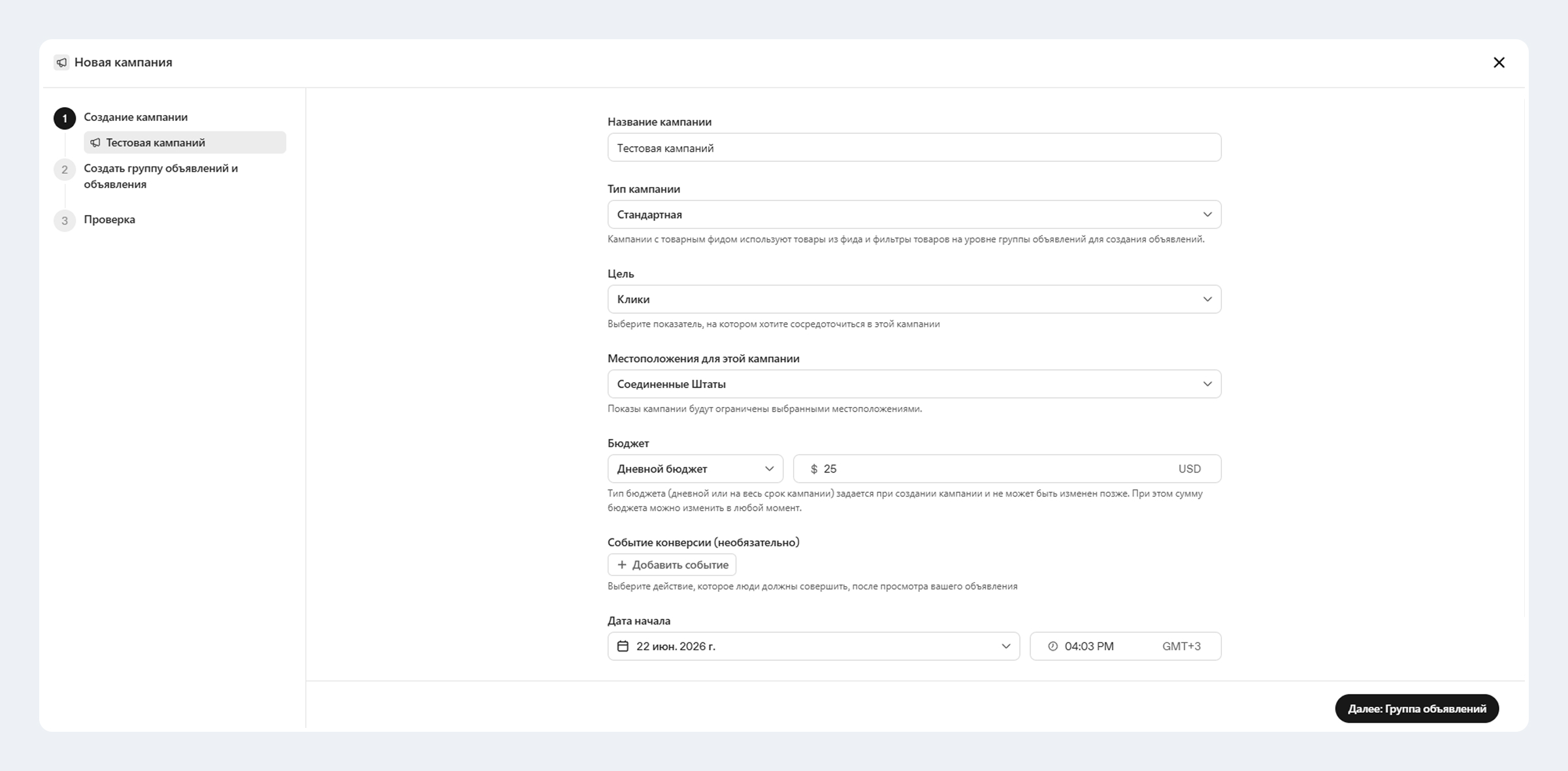1568x771 pixels.
Task: Click megaphone icon in Тестовая кампаний sidebar item
Action: pos(95,142)
